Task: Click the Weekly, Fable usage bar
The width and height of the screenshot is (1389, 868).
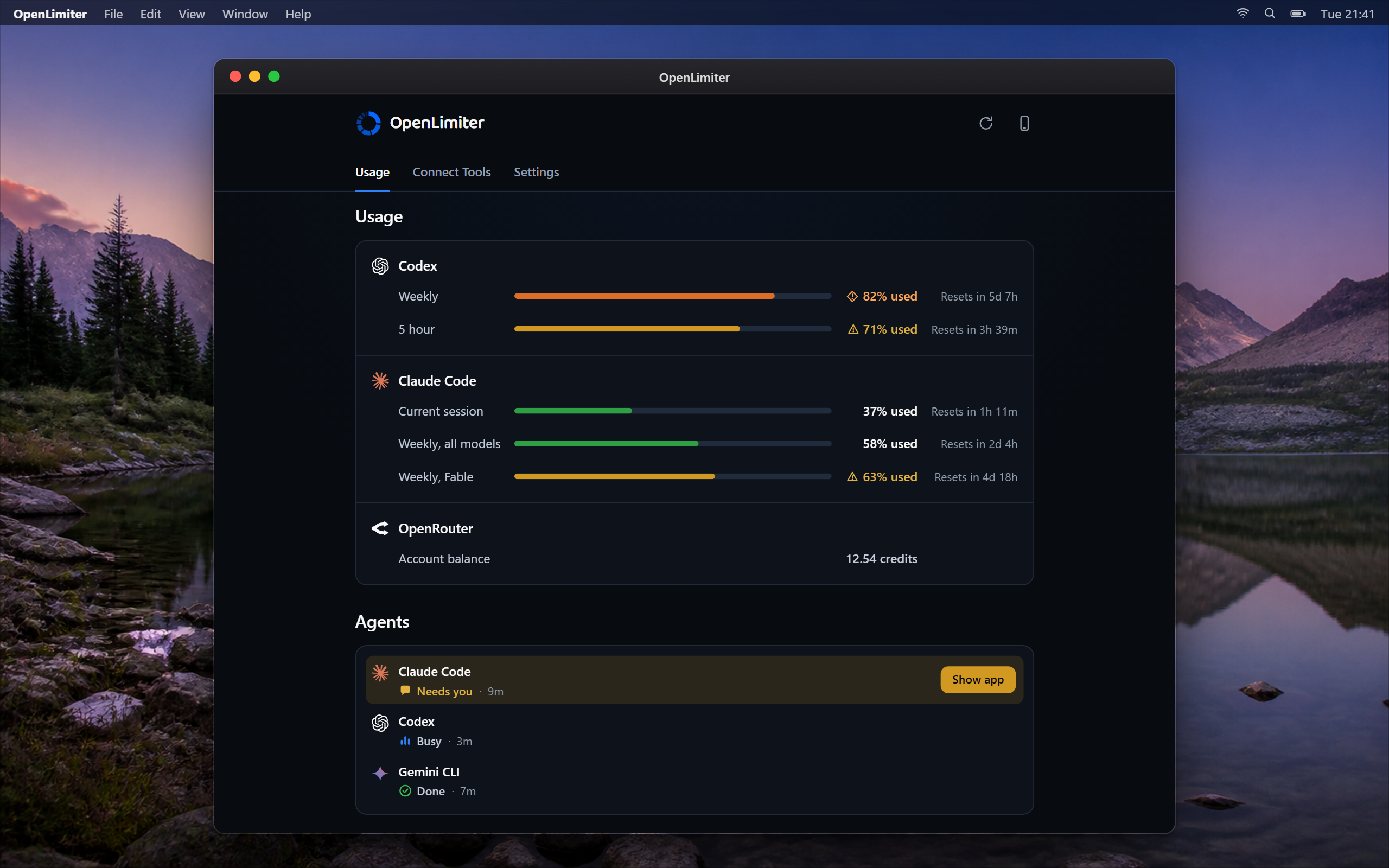Action: point(673,476)
